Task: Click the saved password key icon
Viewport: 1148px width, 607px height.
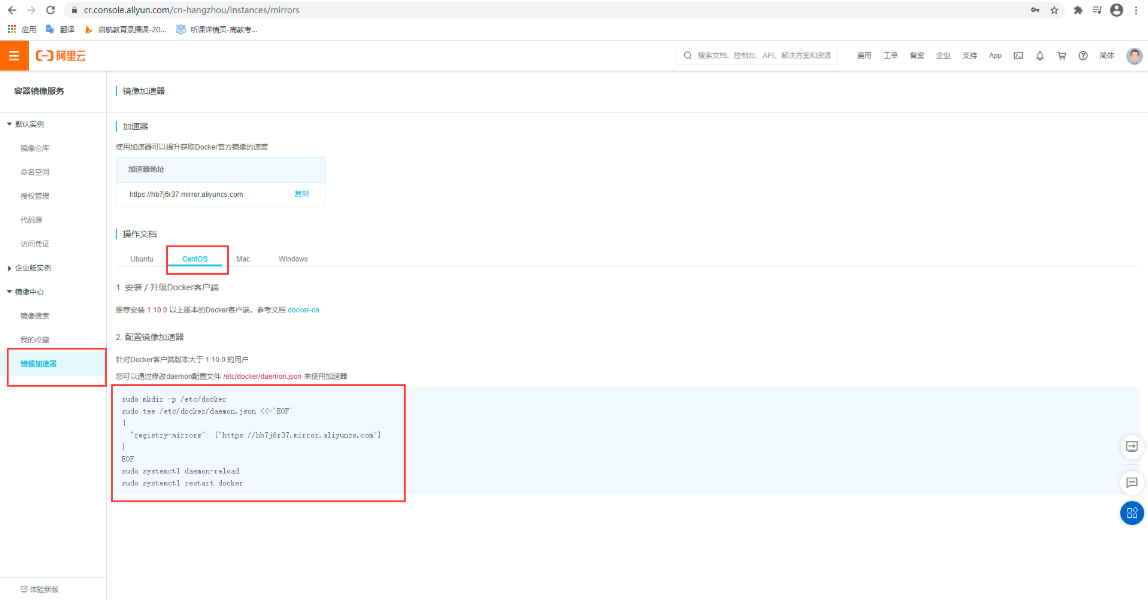Action: (1035, 10)
